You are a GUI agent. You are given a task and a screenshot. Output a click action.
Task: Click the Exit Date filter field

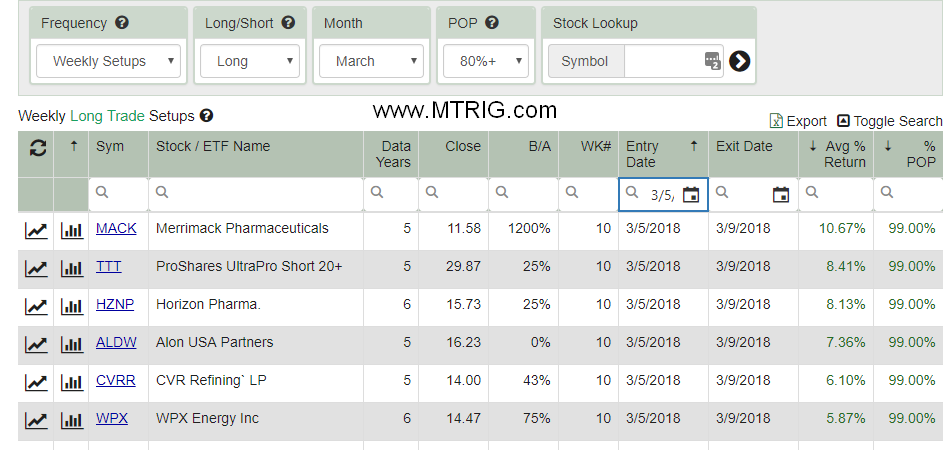753,194
